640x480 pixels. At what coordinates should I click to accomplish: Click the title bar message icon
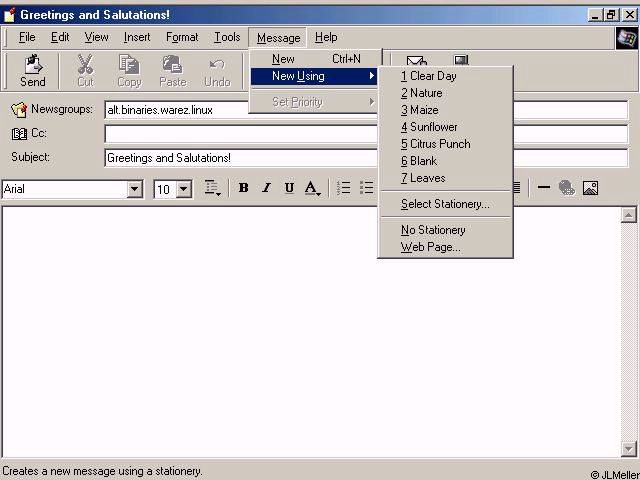pos(9,15)
